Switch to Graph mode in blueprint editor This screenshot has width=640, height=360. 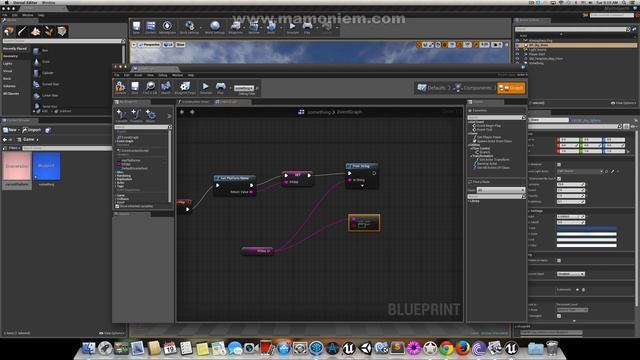(x=511, y=88)
